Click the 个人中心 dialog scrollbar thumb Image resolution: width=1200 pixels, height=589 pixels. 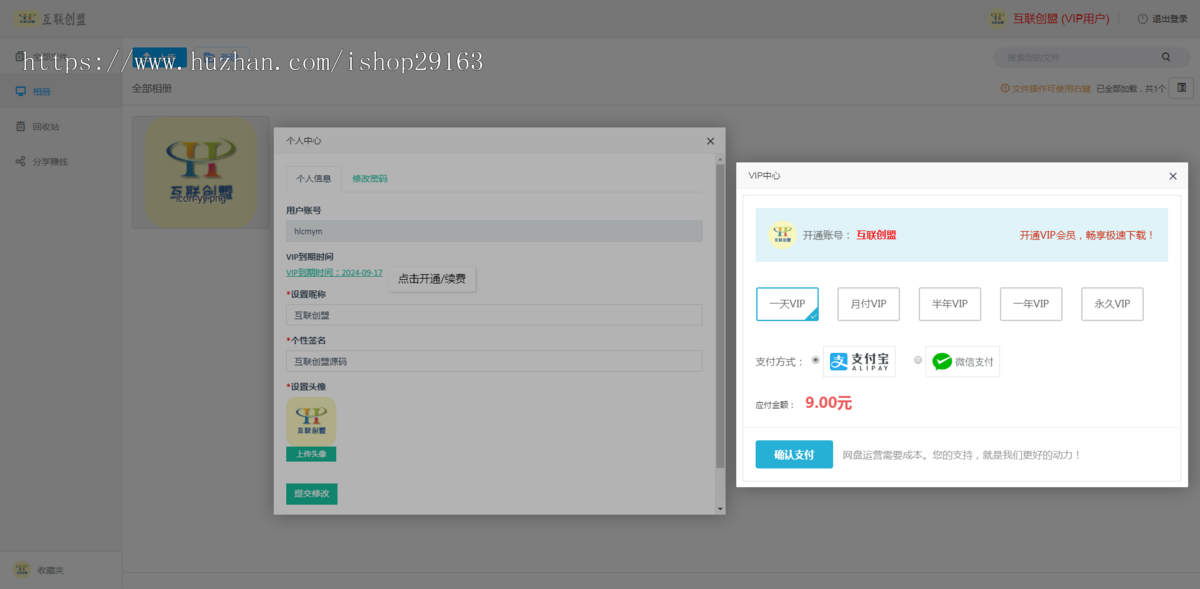720,315
